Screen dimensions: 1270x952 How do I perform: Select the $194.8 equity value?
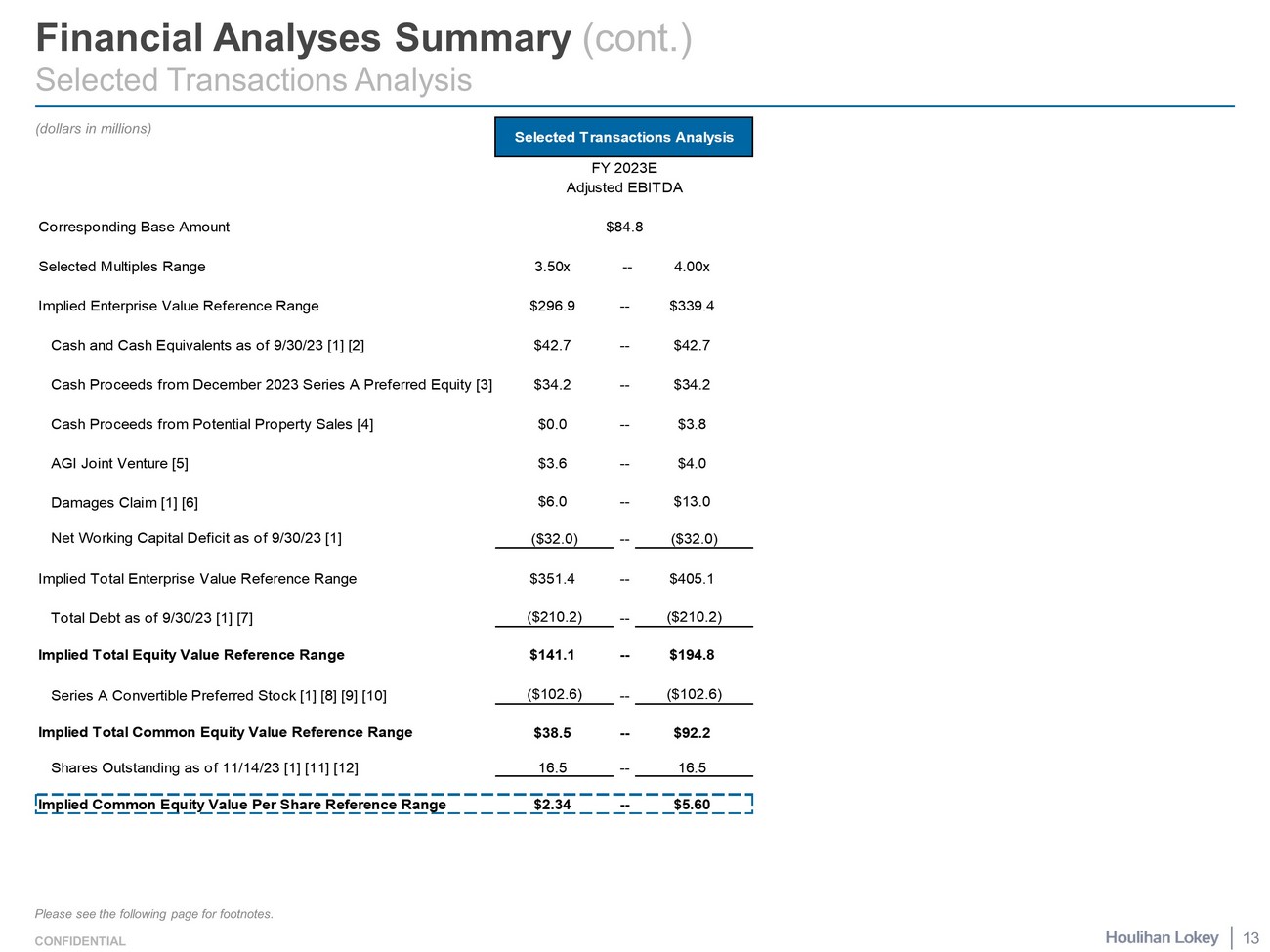click(x=692, y=655)
